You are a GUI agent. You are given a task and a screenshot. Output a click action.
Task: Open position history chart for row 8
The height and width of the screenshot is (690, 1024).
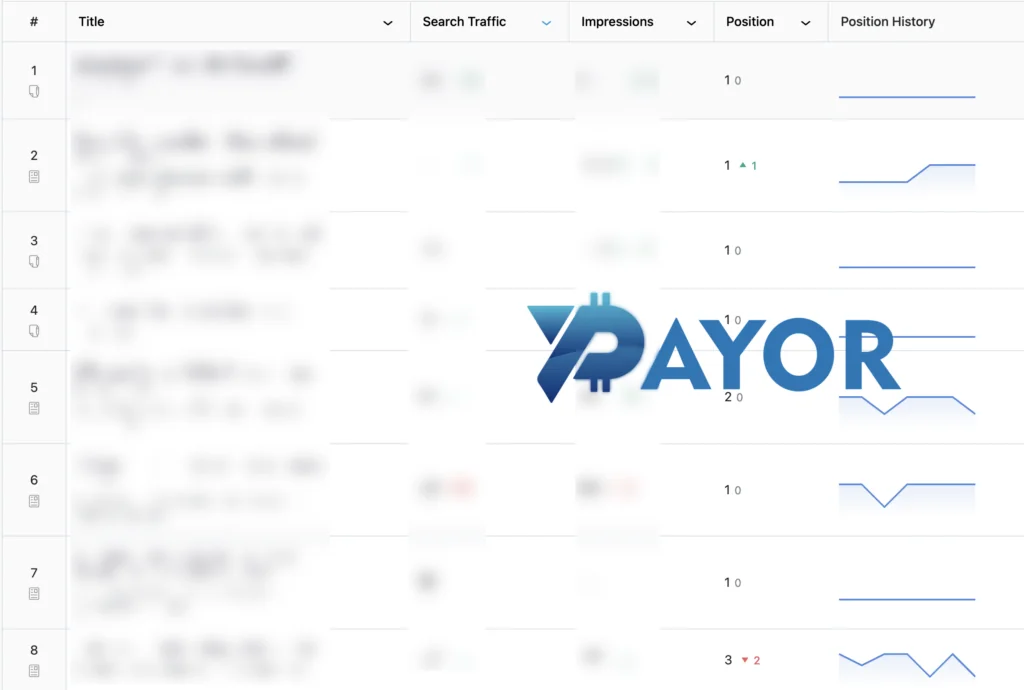pos(907,665)
